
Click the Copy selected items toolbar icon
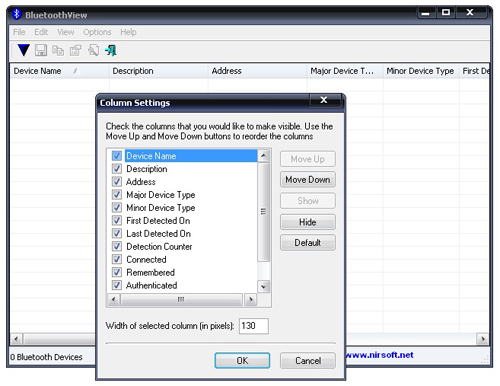(x=58, y=50)
